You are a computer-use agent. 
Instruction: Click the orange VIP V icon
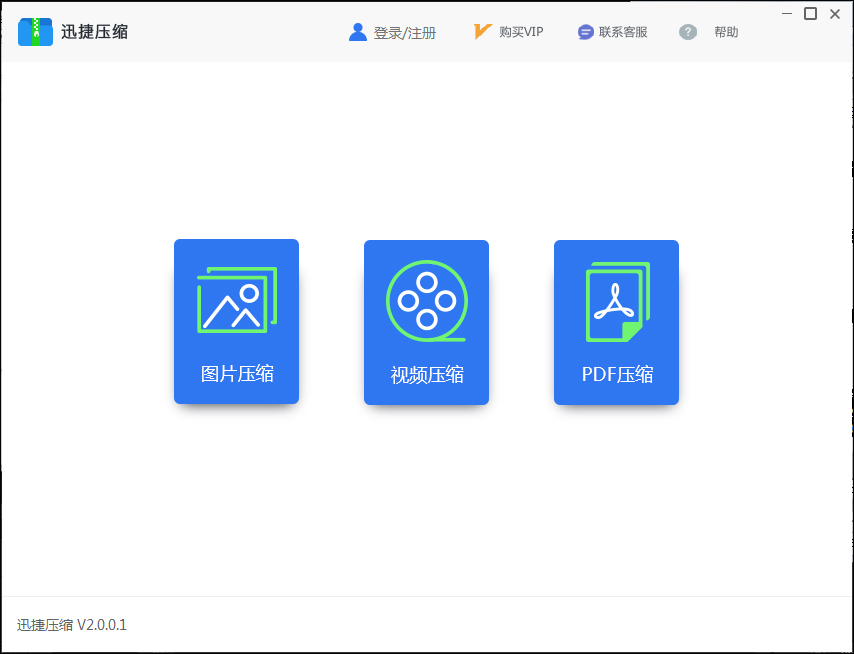pos(483,32)
